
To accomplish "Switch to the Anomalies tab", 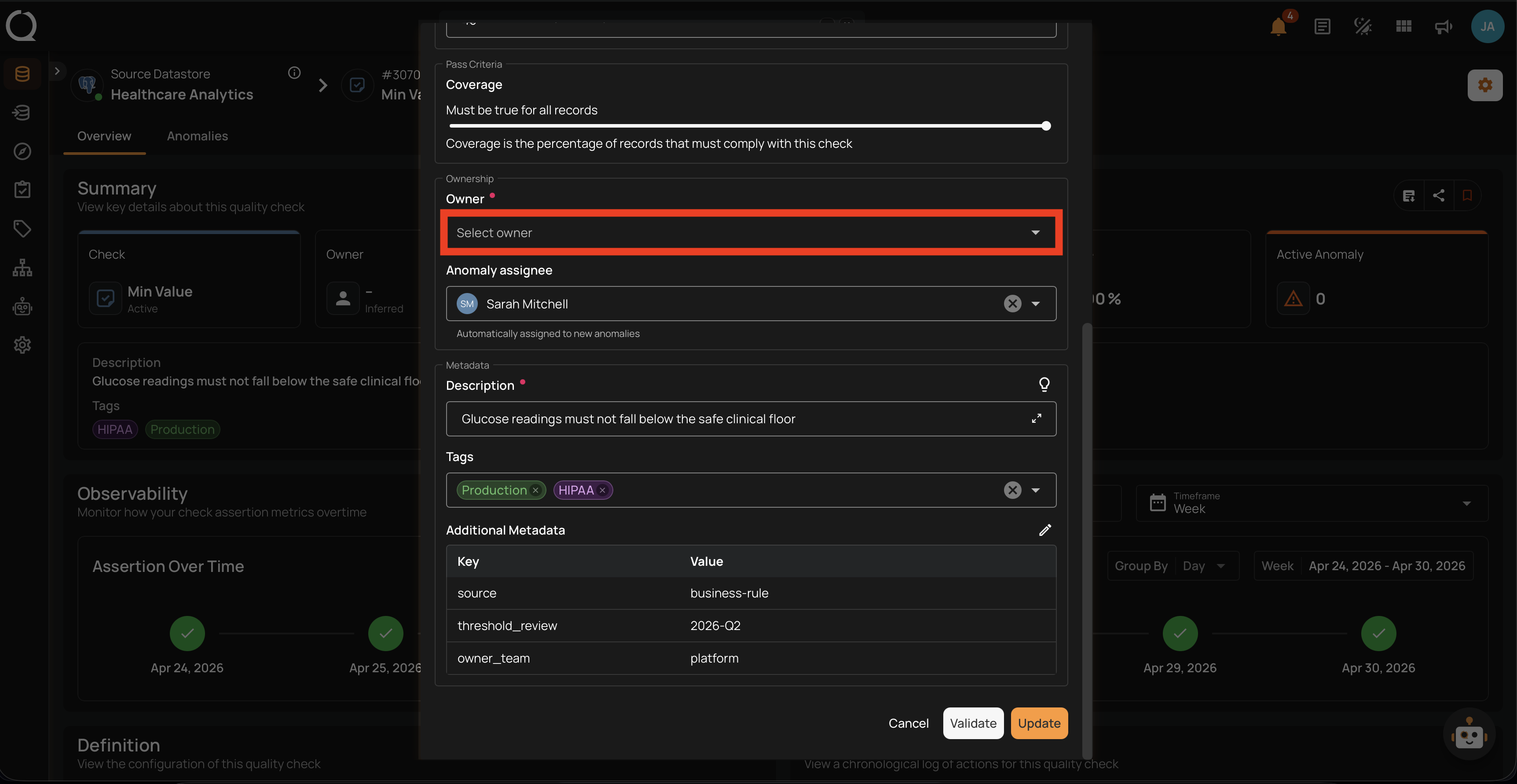I will 197,136.
